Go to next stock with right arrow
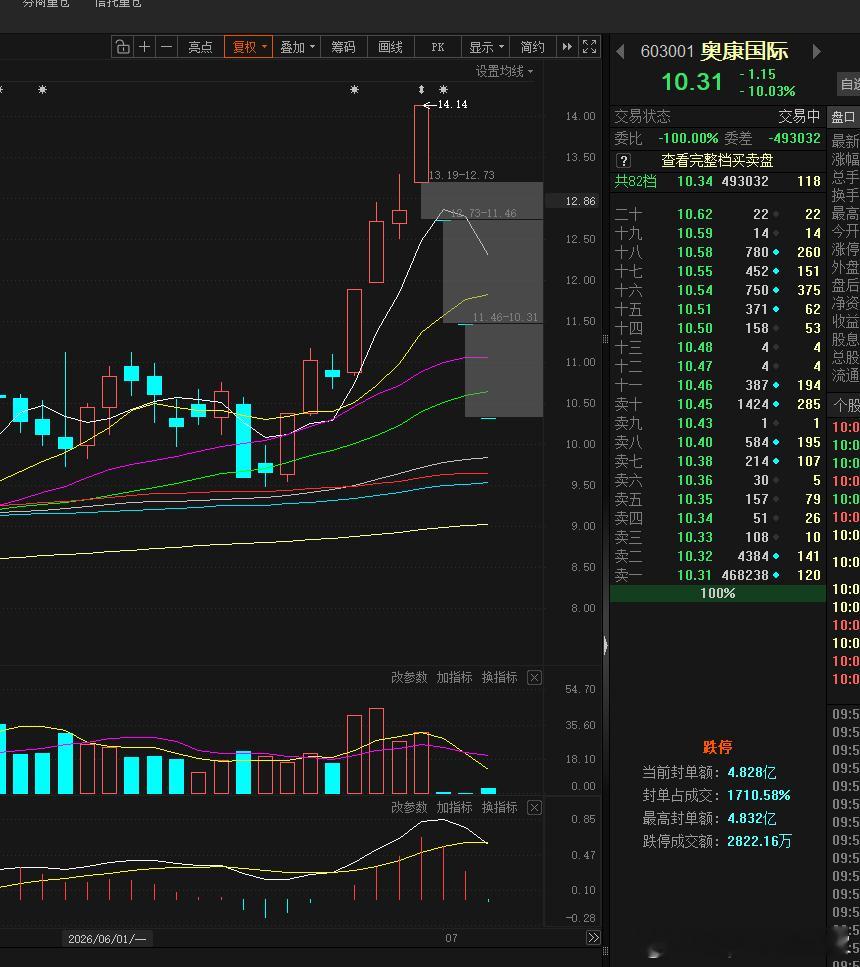860x967 pixels. click(x=817, y=52)
